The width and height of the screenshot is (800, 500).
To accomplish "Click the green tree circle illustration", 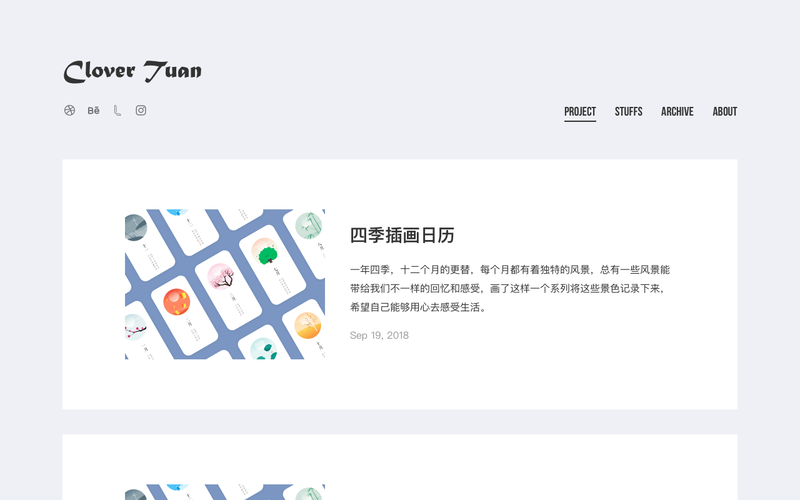I will coord(266,251).
